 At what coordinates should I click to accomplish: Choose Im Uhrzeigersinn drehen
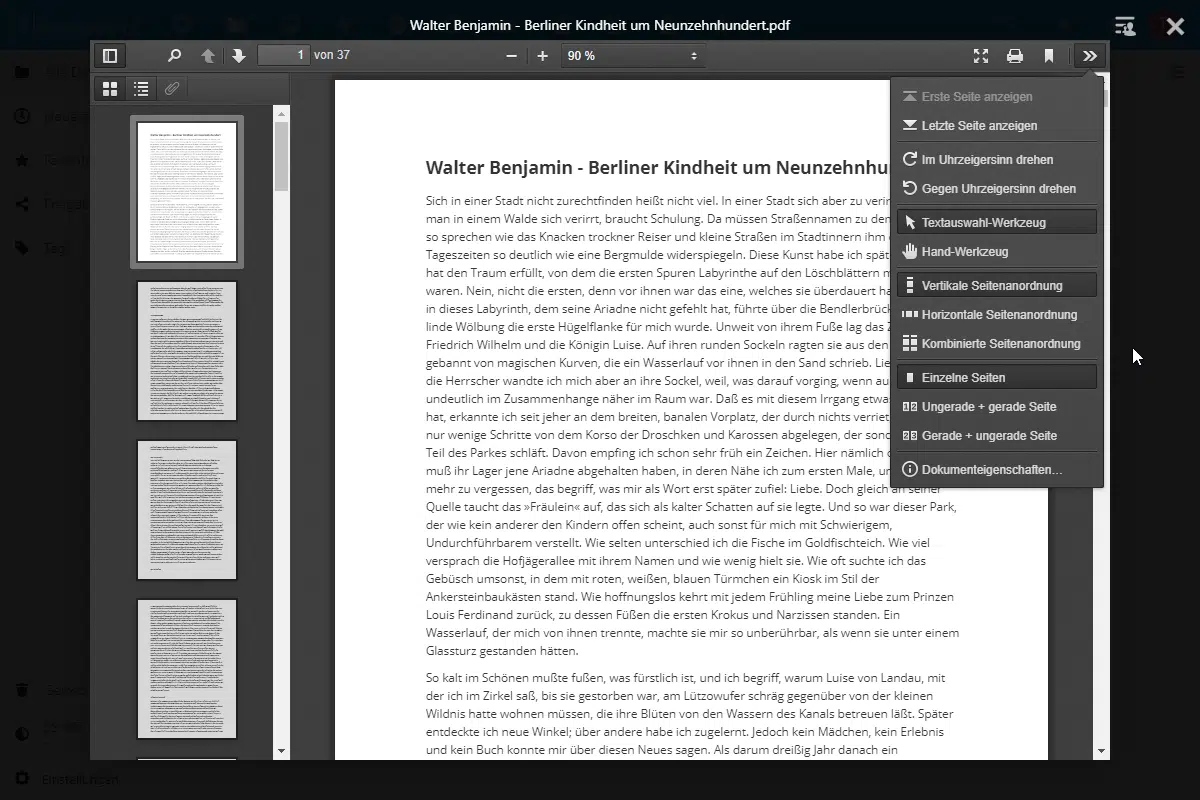tap(997, 159)
